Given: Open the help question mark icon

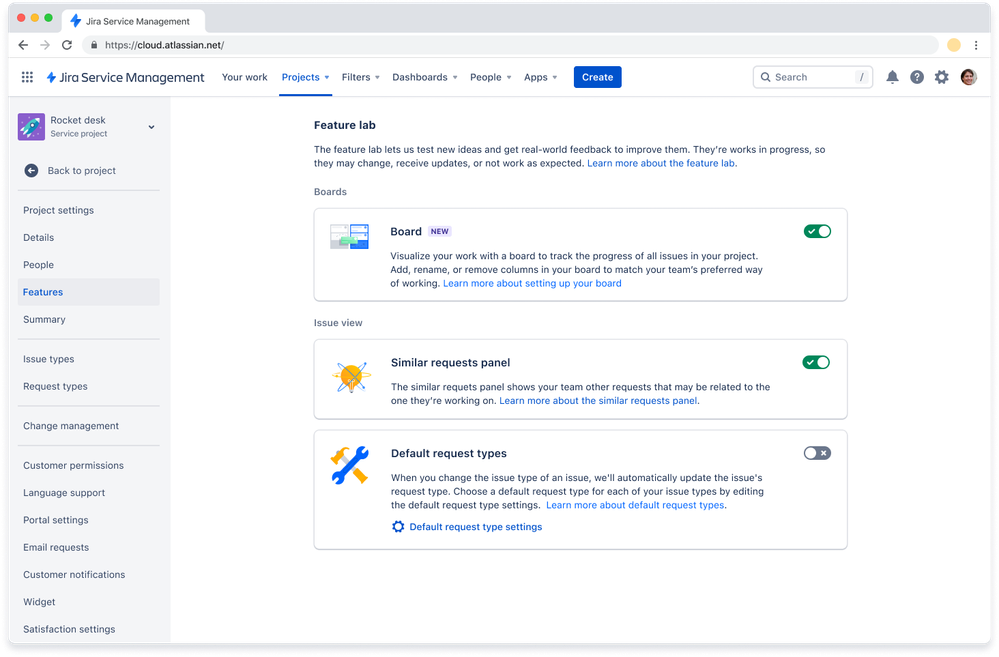Looking at the screenshot, I should [x=917, y=77].
